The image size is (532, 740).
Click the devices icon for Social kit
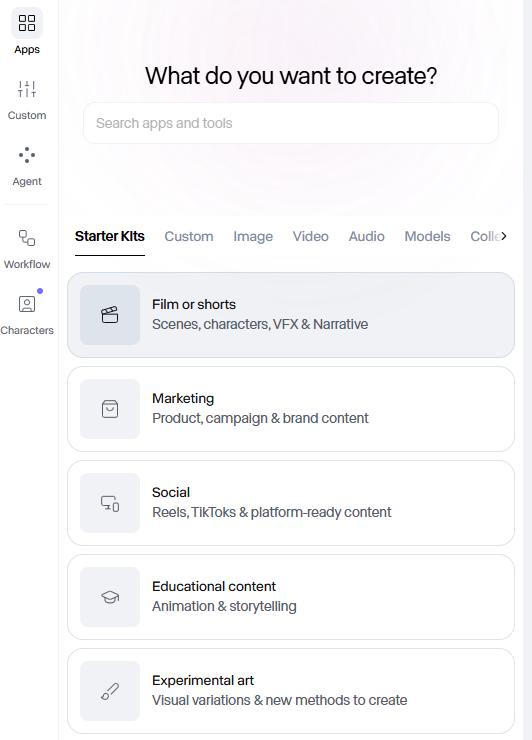click(x=110, y=503)
